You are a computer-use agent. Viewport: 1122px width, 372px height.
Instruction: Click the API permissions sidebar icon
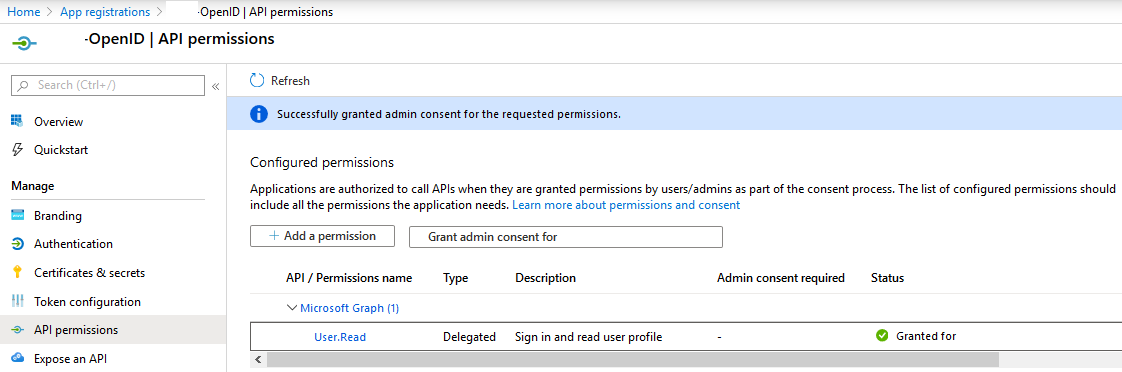[18, 330]
